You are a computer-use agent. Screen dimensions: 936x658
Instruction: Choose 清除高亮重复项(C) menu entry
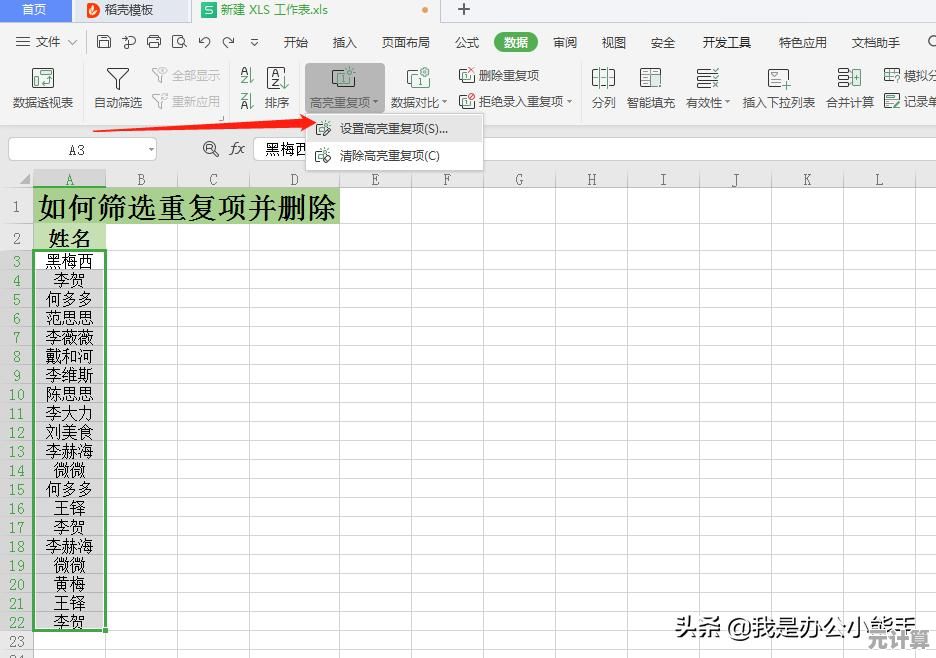point(389,155)
